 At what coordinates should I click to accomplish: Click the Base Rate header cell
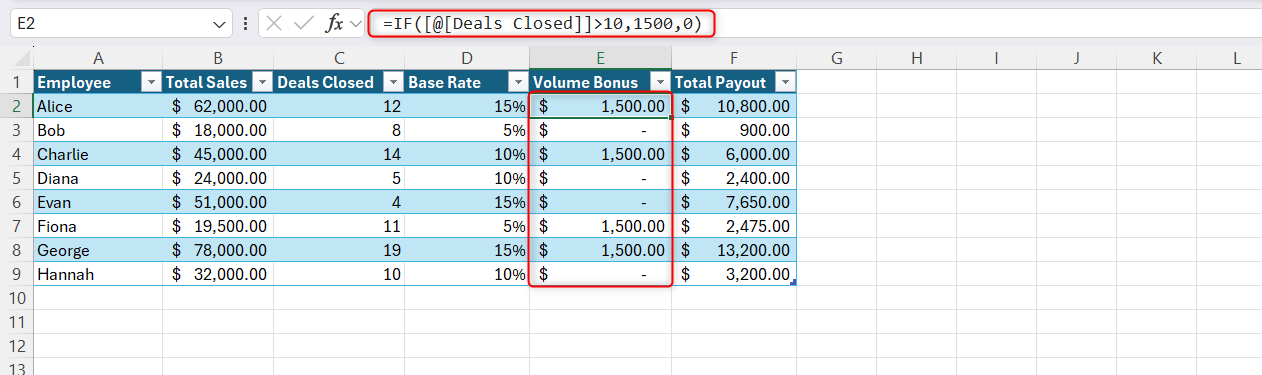(467, 82)
